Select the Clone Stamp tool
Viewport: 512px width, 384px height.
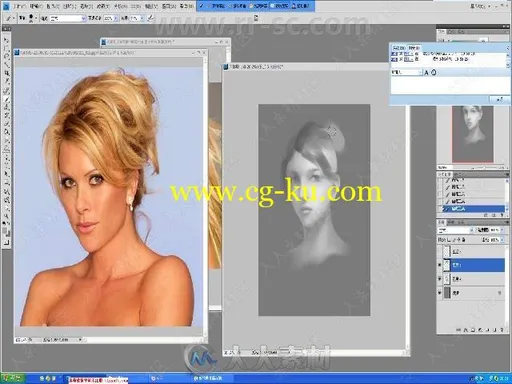pos(6,107)
